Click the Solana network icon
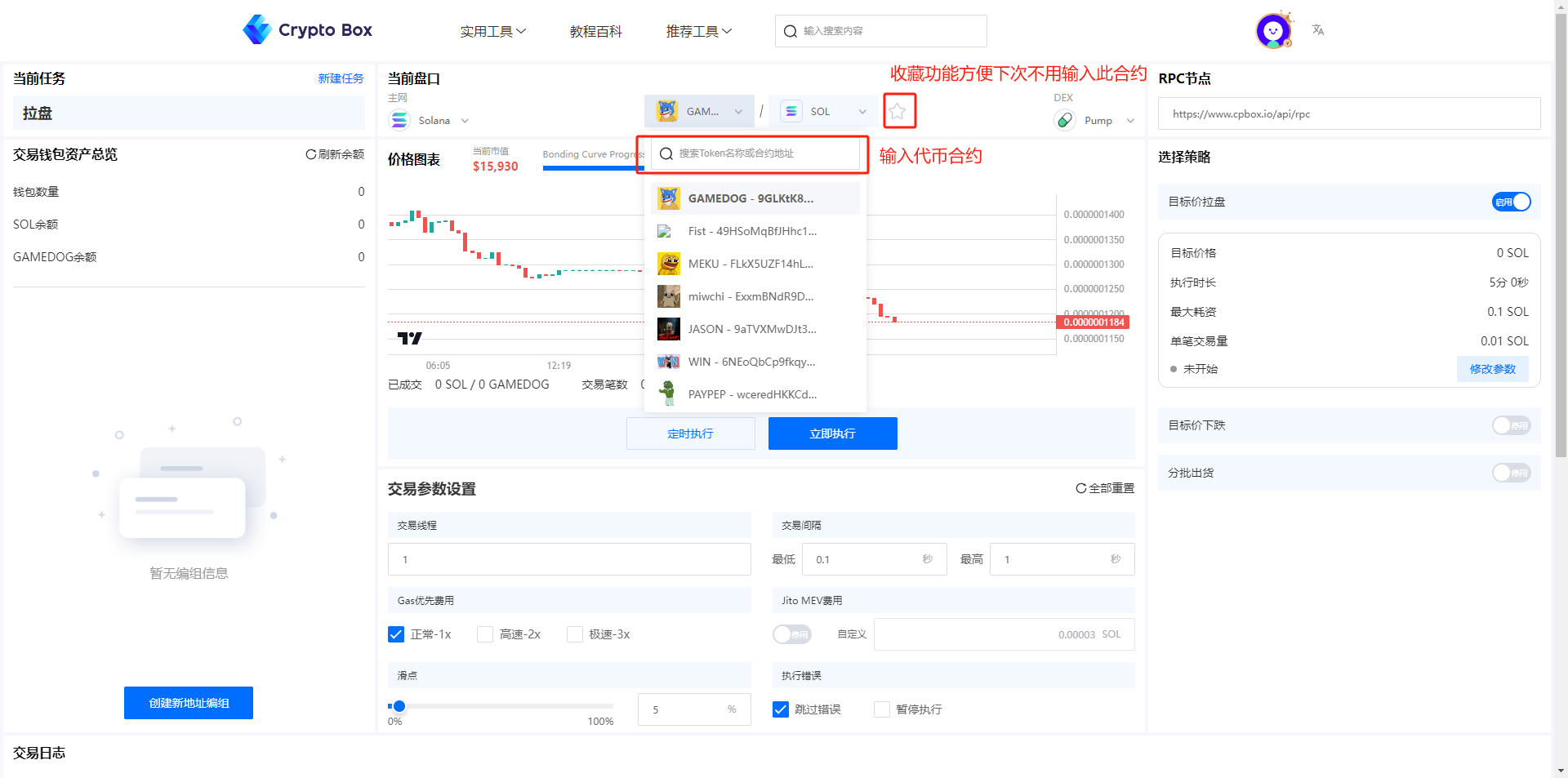This screenshot has width=1568, height=778. tap(399, 120)
